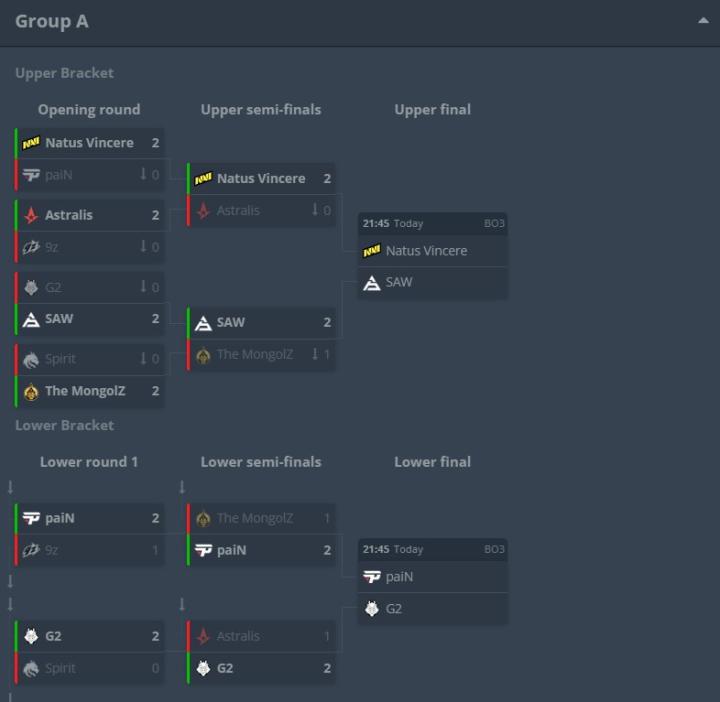Click Spirit logo in Opening round
Image resolution: width=720 pixels, height=702 pixels.
[31, 359]
